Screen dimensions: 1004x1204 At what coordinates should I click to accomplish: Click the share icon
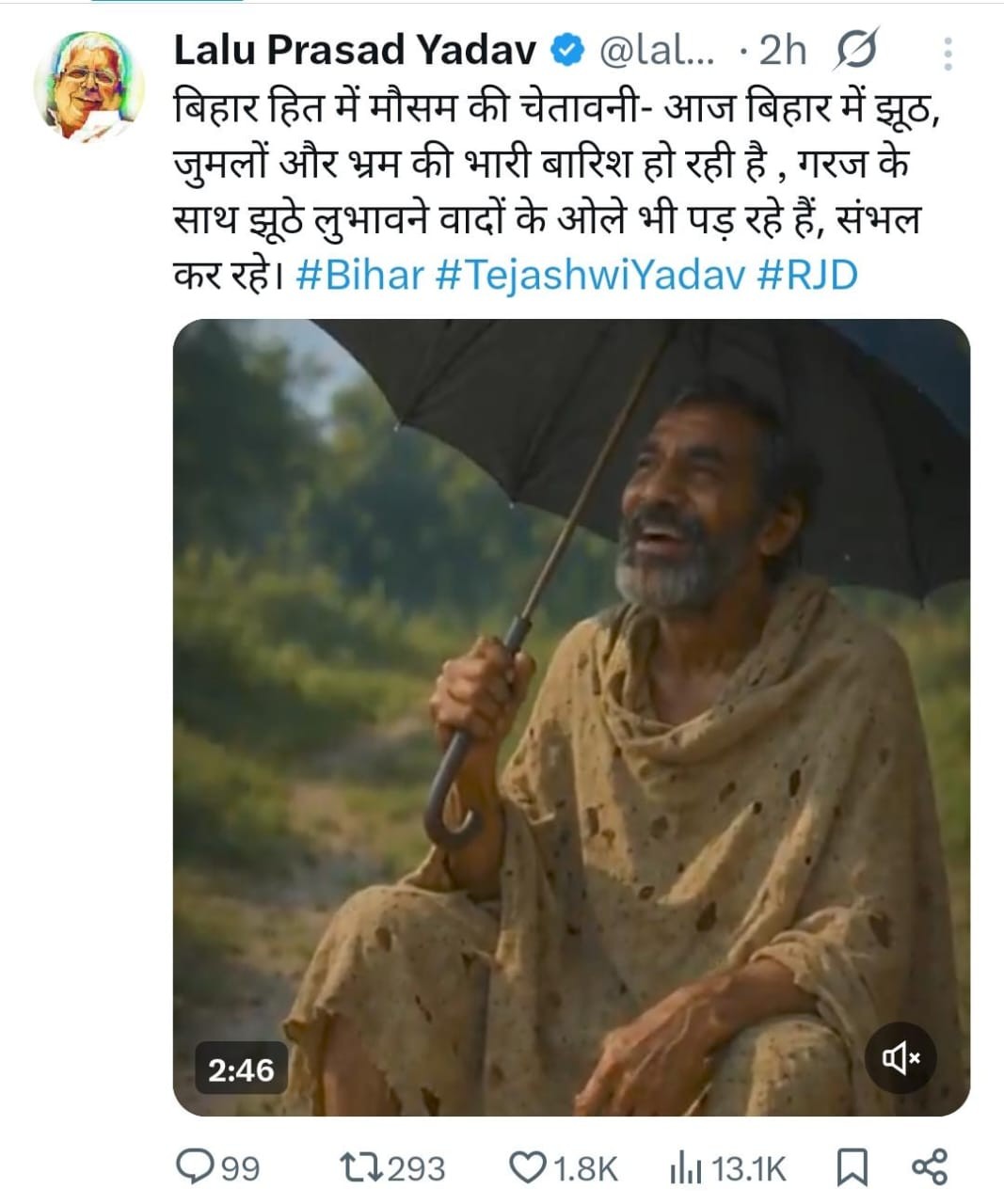[930, 1167]
